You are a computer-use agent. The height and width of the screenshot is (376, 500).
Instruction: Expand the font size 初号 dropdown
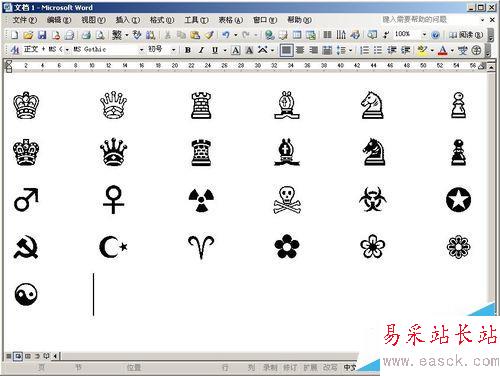click(174, 50)
